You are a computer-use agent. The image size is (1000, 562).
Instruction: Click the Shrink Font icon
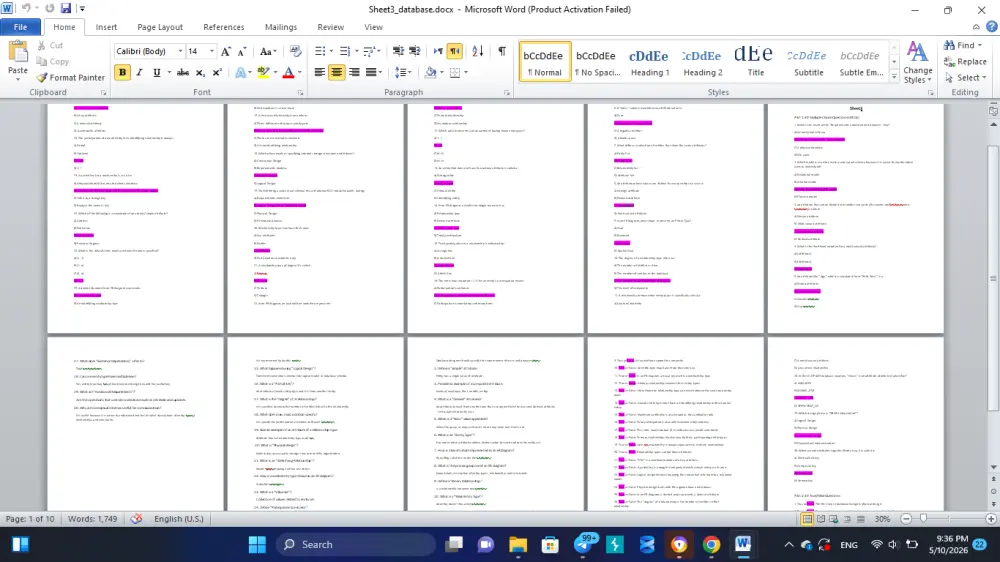click(x=242, y=52)
